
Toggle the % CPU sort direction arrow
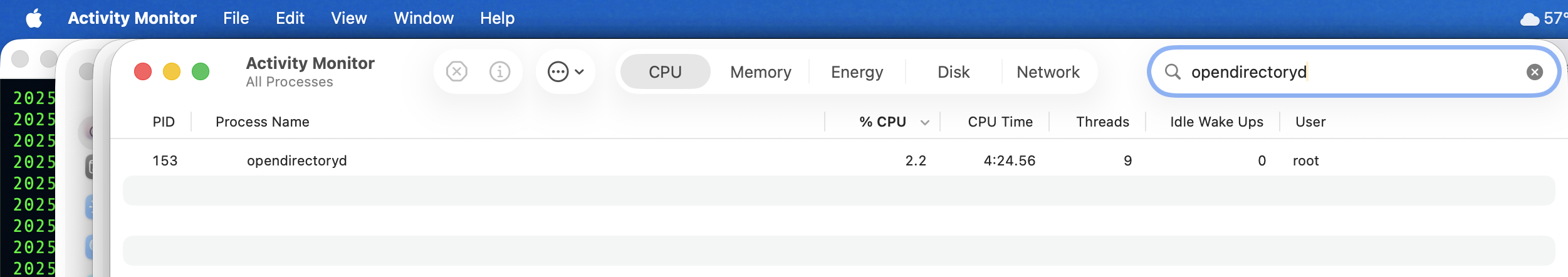tap(925, 123)
